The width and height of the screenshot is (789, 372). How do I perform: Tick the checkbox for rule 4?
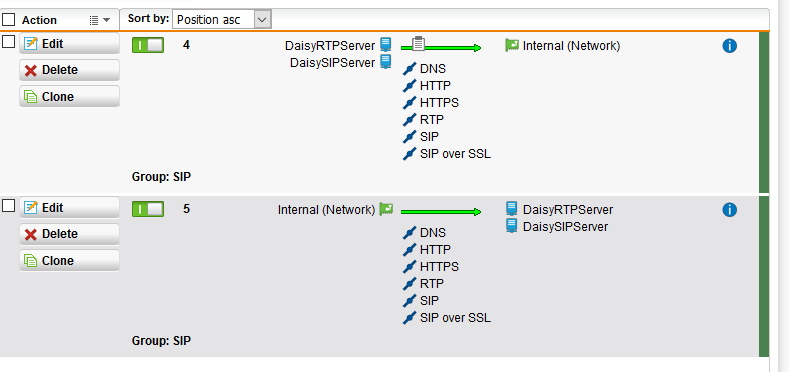pyautogui.click(x=9, y=41)
